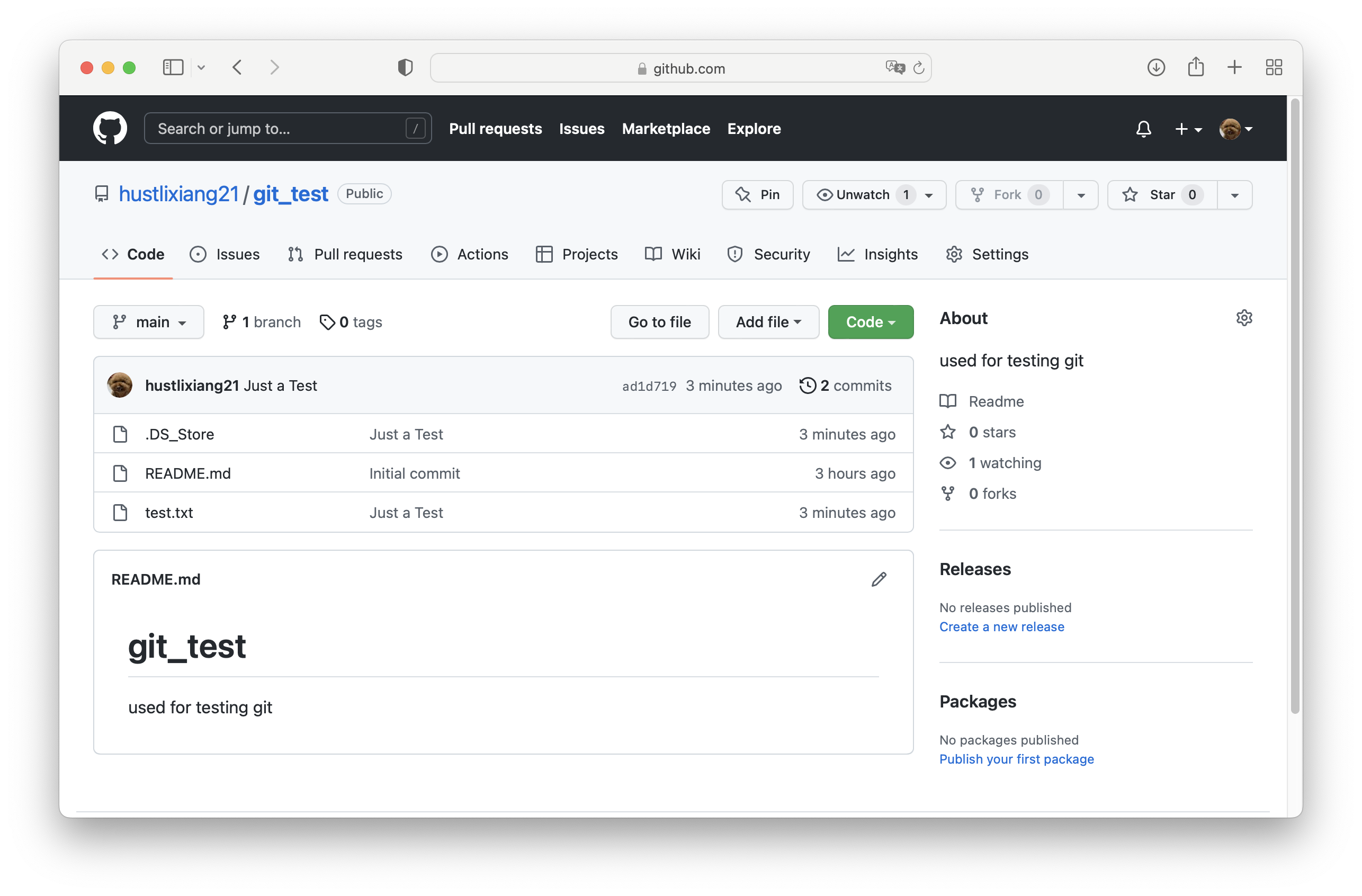Show Safari downloads icon
This screenshot has width=1362, height=896.
pyautogui.click(x=1155, y=67)
